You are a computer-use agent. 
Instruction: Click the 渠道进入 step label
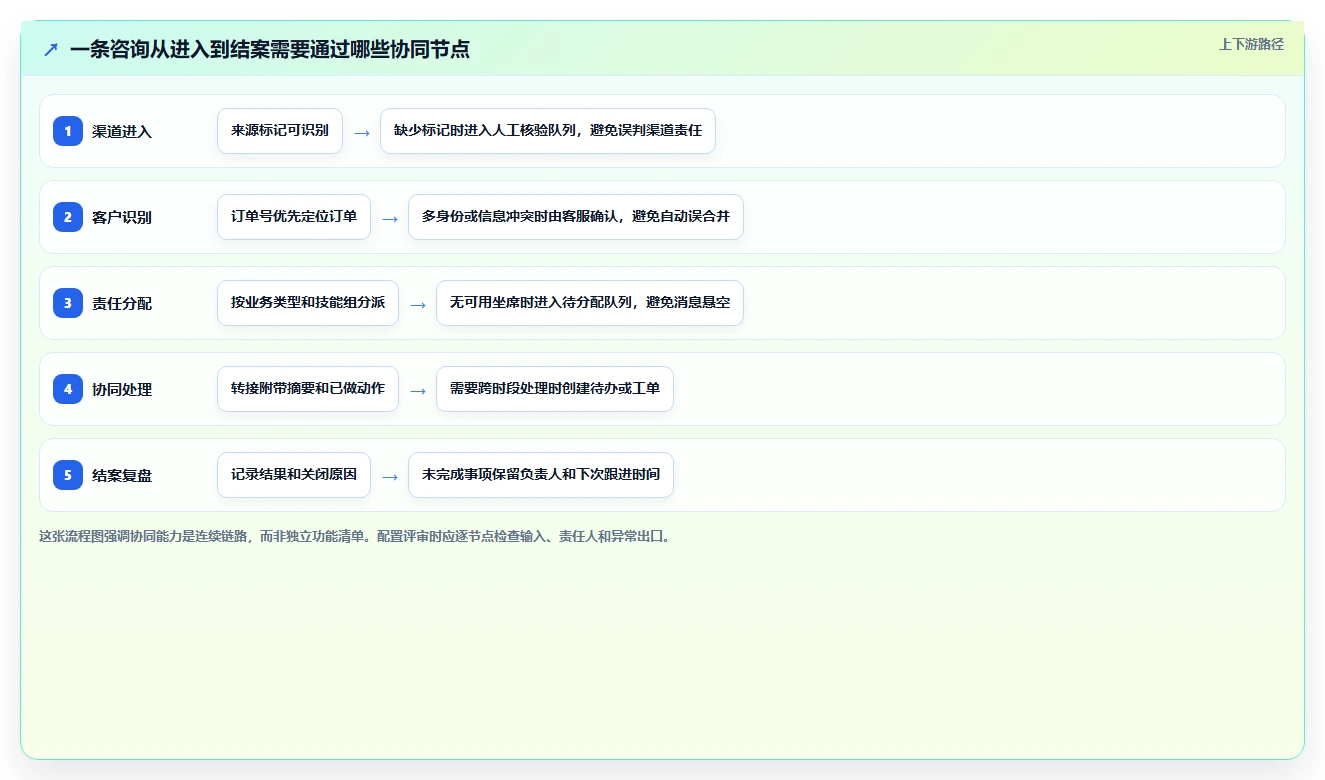tap(122, 131)
